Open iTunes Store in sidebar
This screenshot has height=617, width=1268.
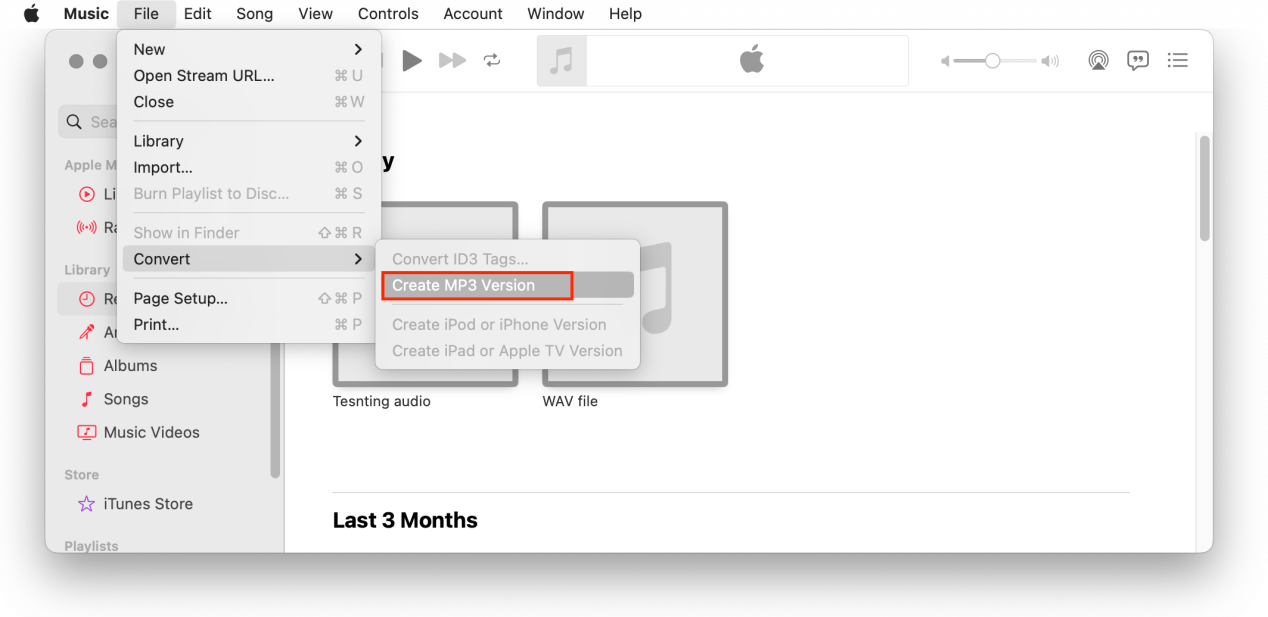coord(148,504)
